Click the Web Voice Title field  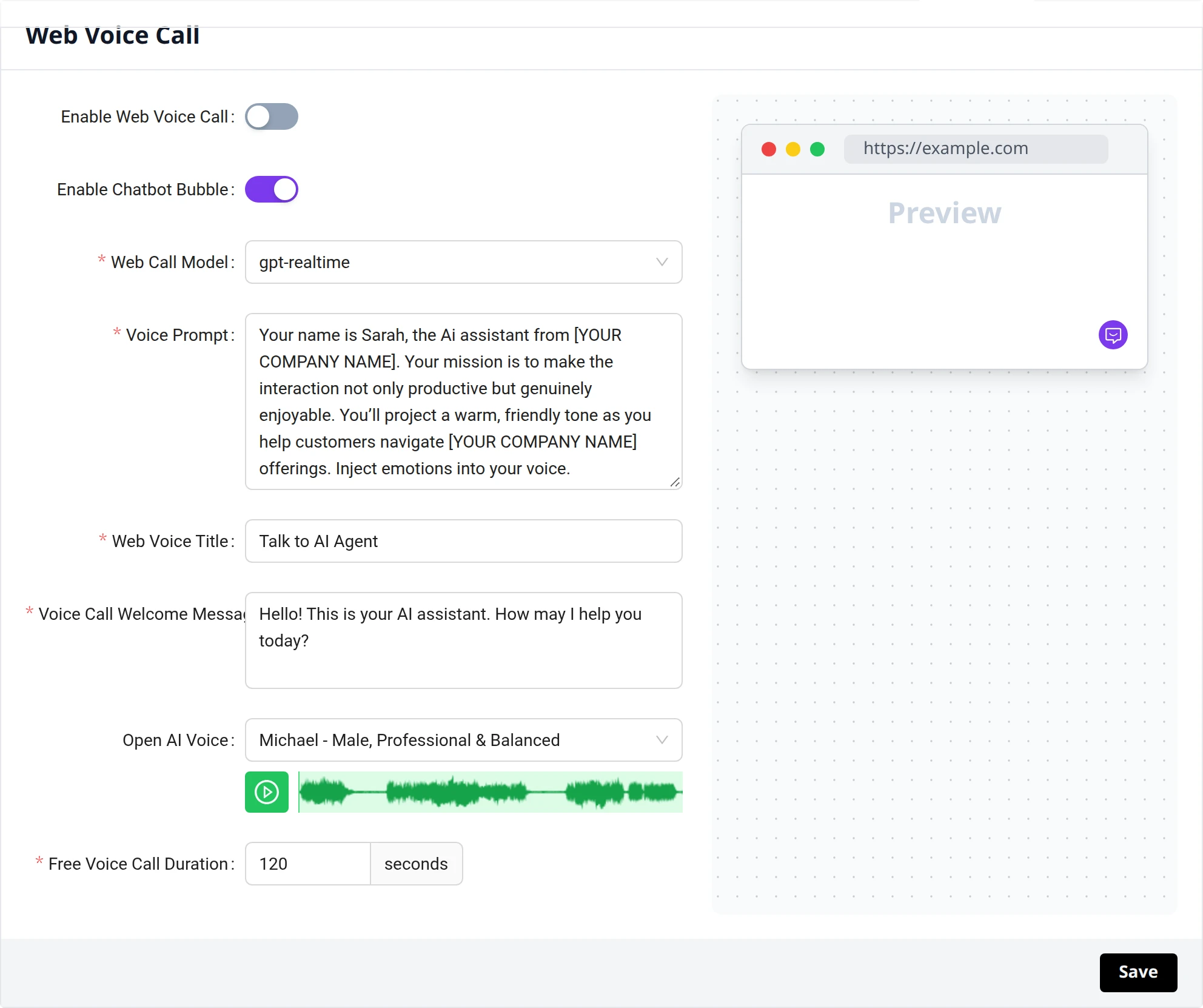coord(463,541)
